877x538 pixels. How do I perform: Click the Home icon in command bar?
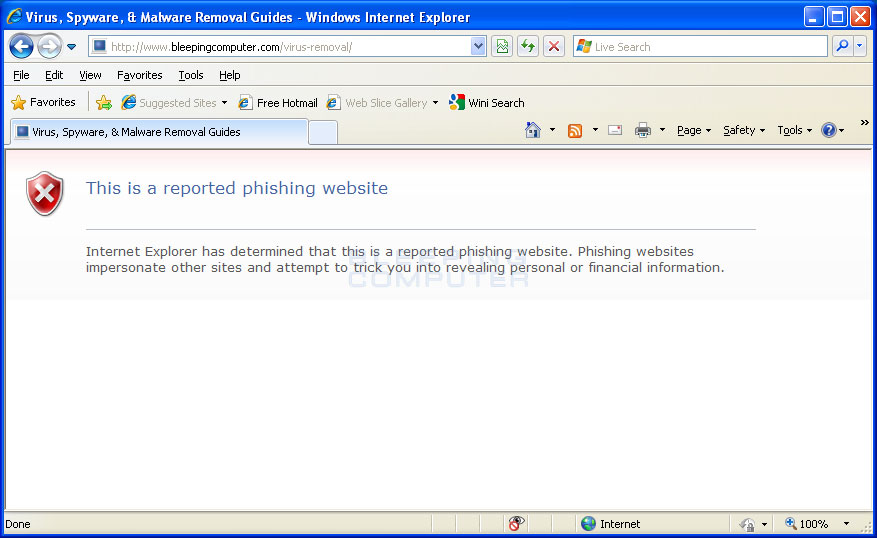point(532,130)
